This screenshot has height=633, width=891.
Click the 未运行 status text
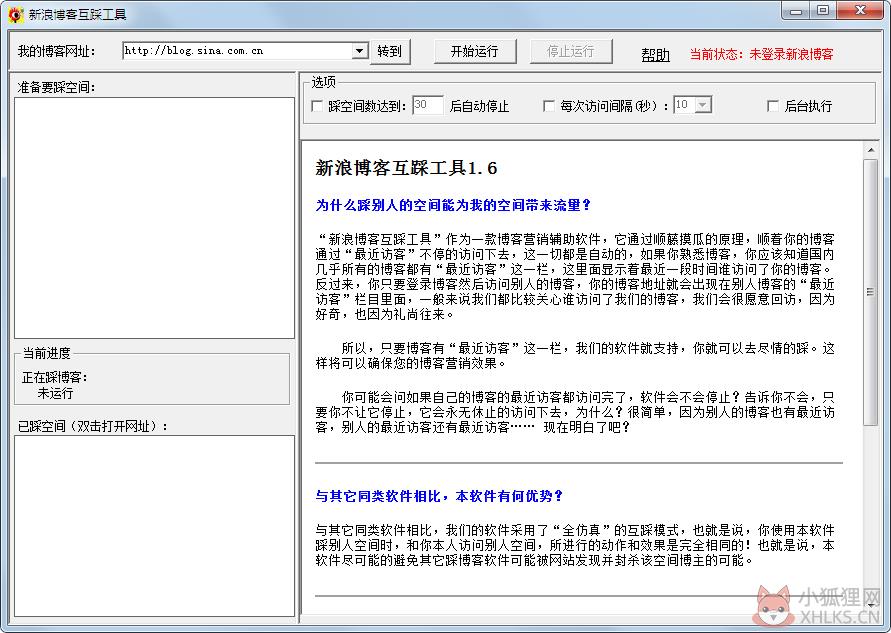(x=55, y=393)
